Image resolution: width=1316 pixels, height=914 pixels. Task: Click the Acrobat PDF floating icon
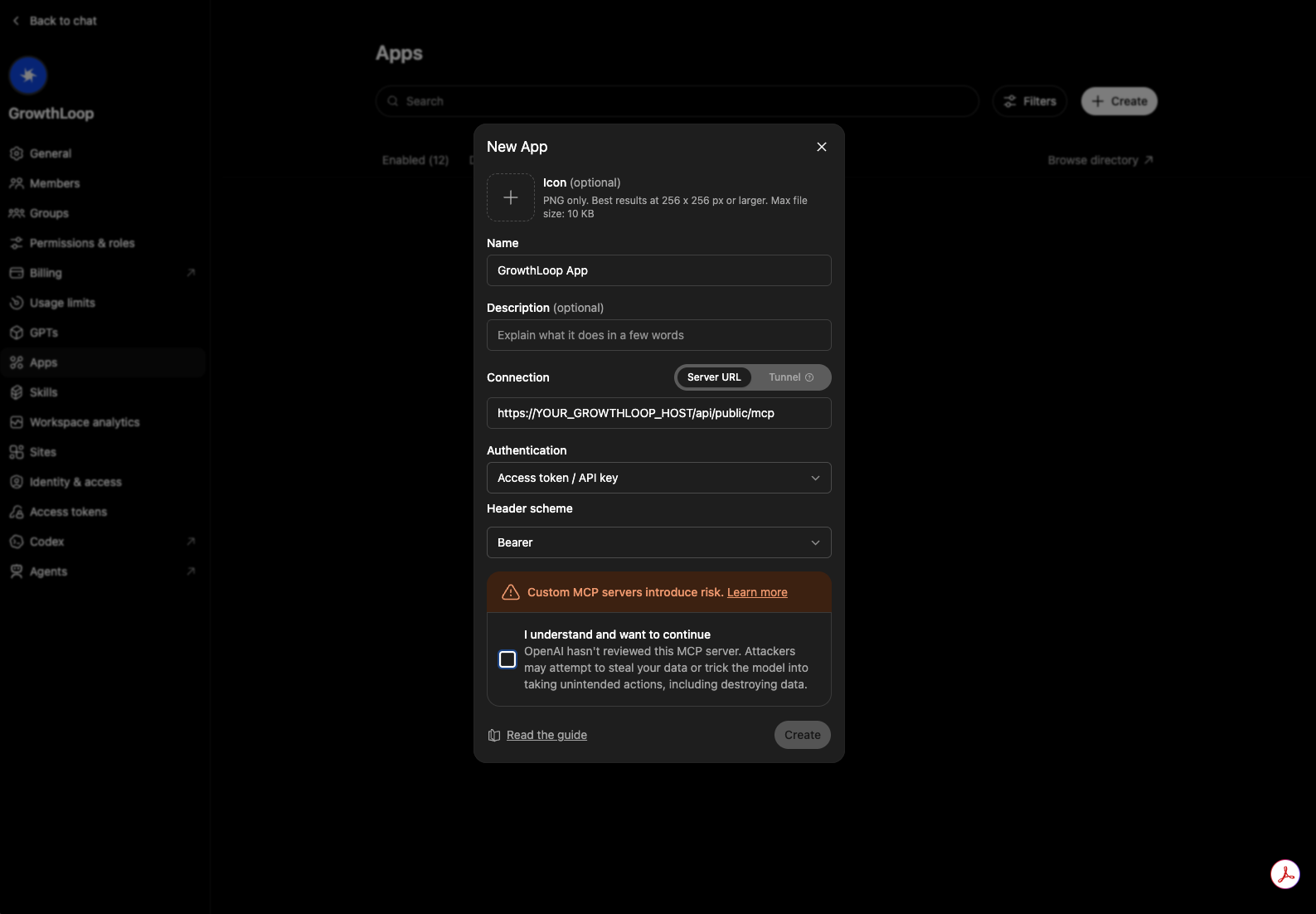point(1285,874)
